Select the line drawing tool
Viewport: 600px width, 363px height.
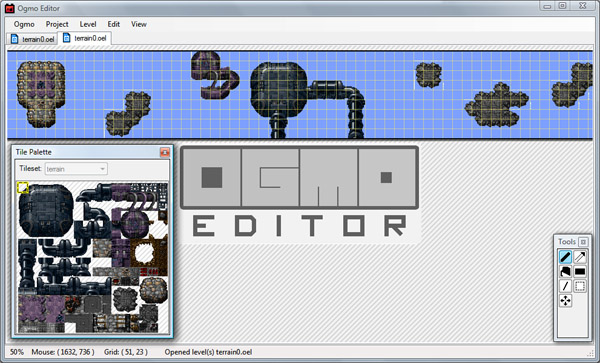565,286
